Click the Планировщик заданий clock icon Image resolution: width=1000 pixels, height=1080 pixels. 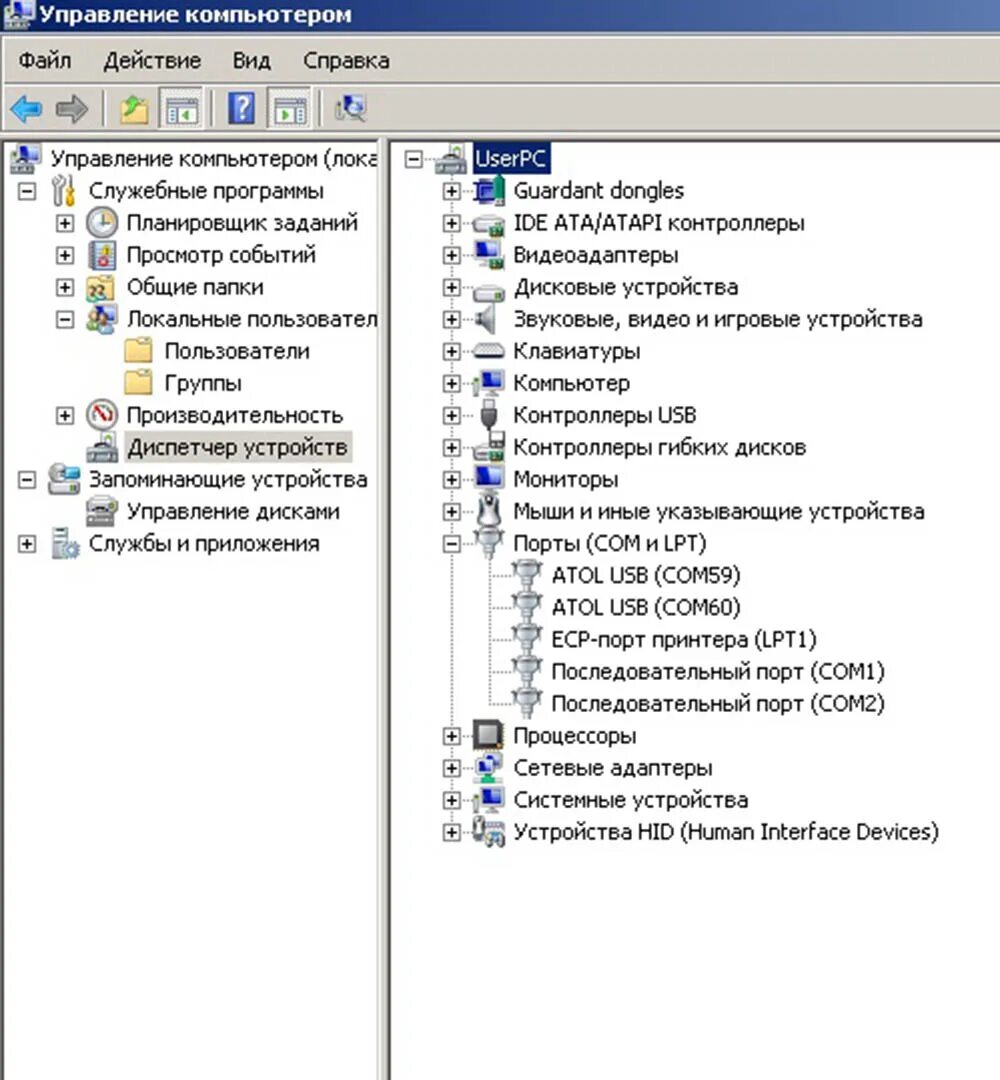[x=102, y=223]
